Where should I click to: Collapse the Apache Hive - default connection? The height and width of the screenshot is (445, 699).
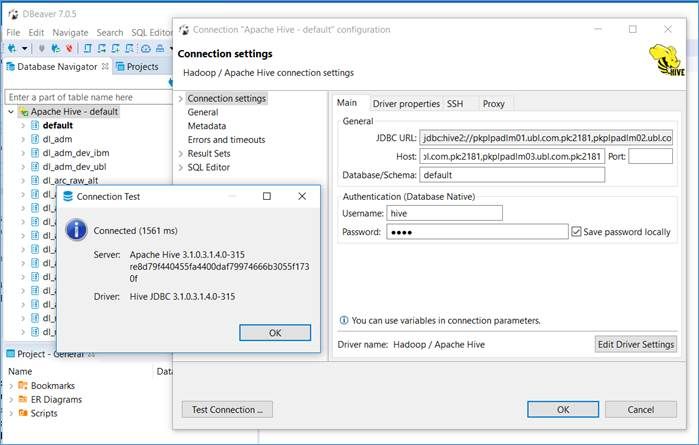pos(11,112)
